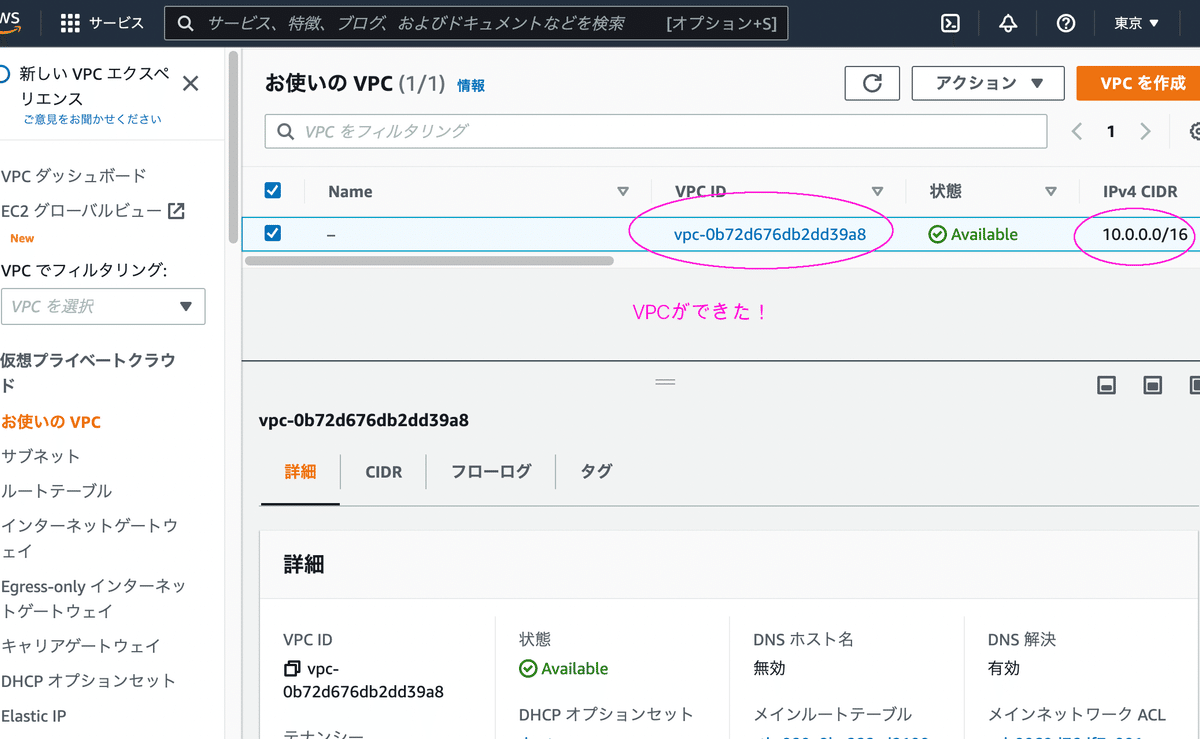Toggle the select-all checkbox in table header

272,190
